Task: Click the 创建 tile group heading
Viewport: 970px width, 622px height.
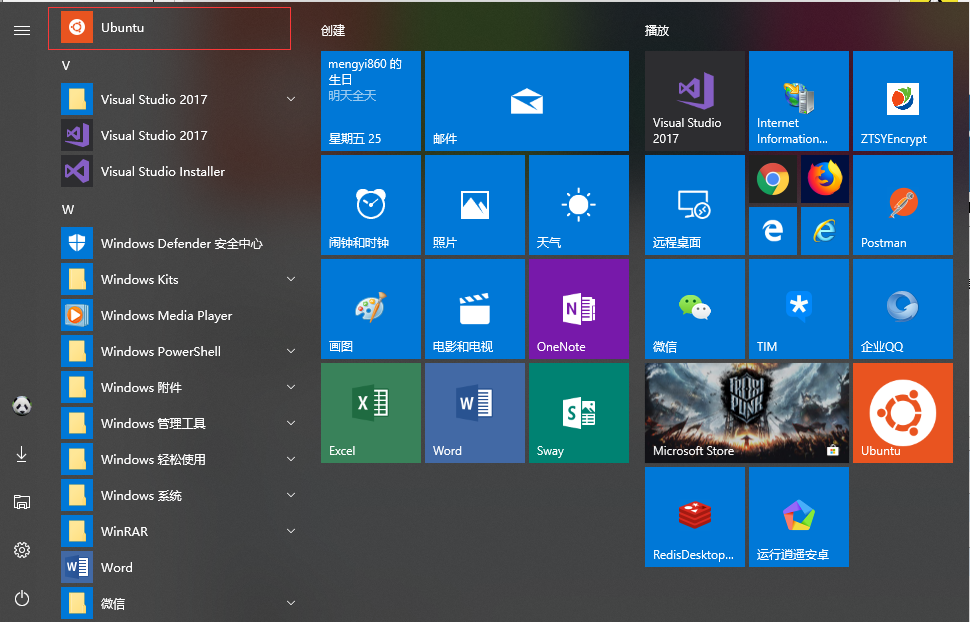Action: click(x=333, y=30)
